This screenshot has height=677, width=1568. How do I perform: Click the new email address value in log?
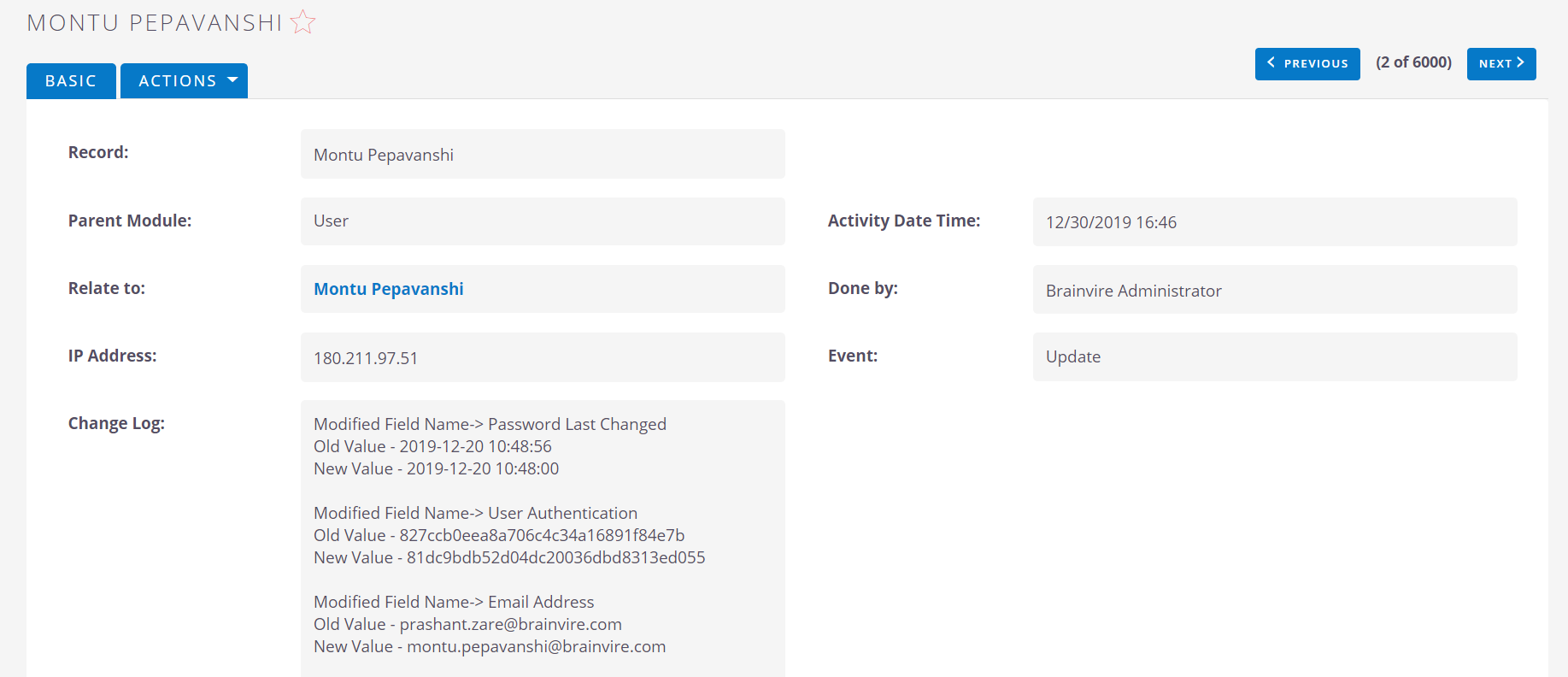pos(537,646)
